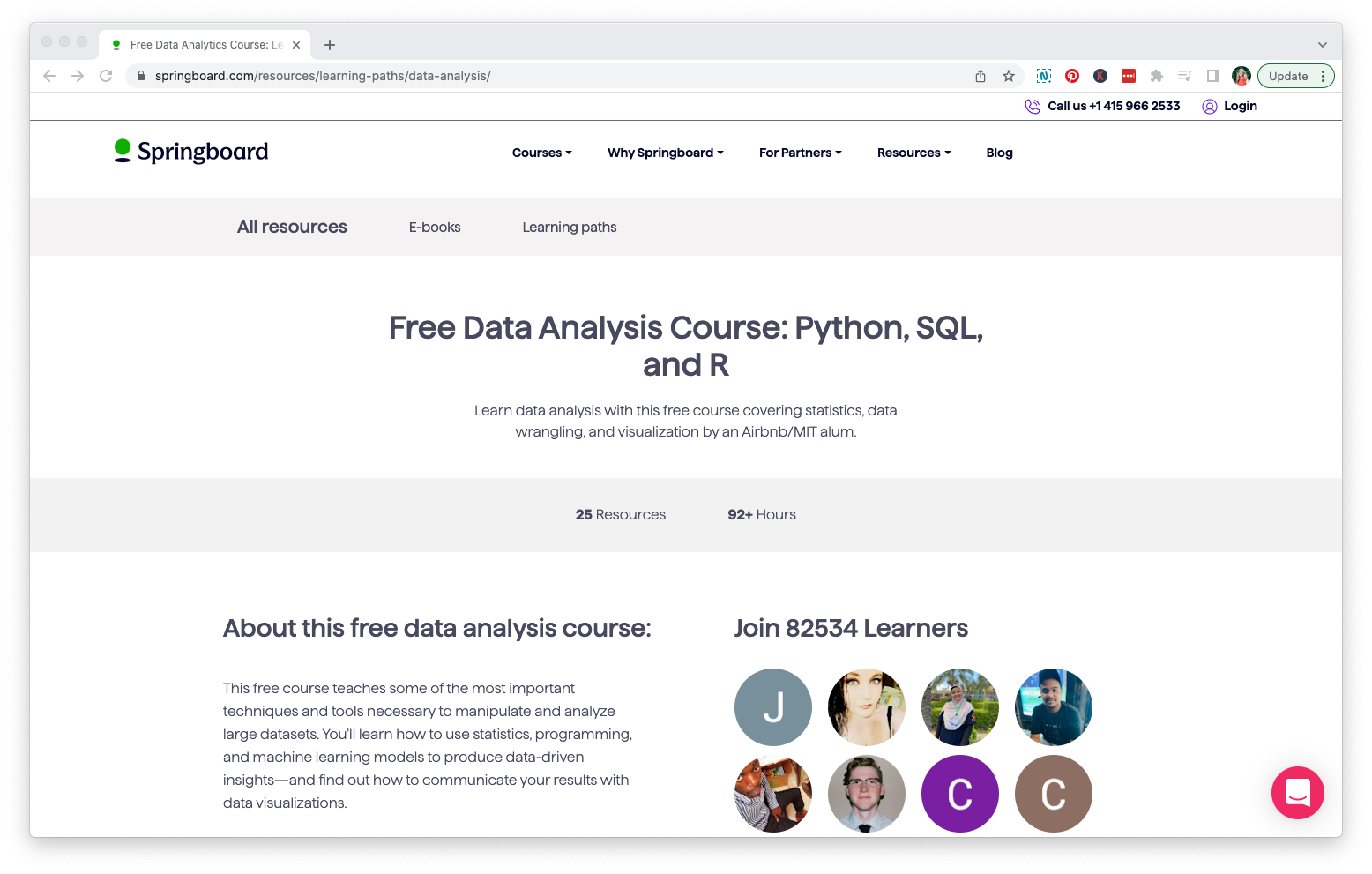
Task: Reload the page with refresh icon
Action: coord(106,77)
